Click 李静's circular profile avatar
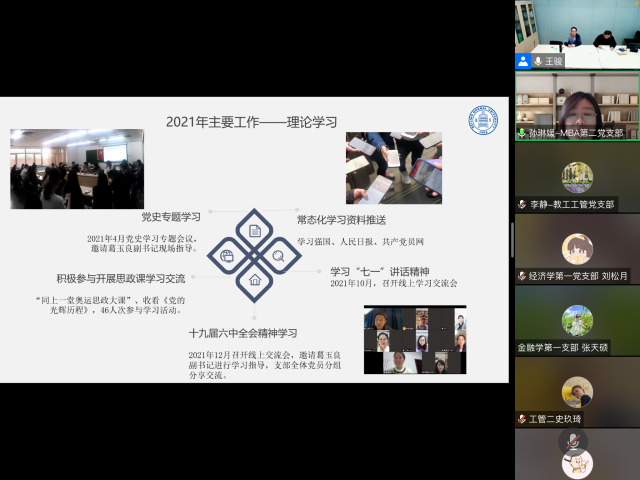 577,177
